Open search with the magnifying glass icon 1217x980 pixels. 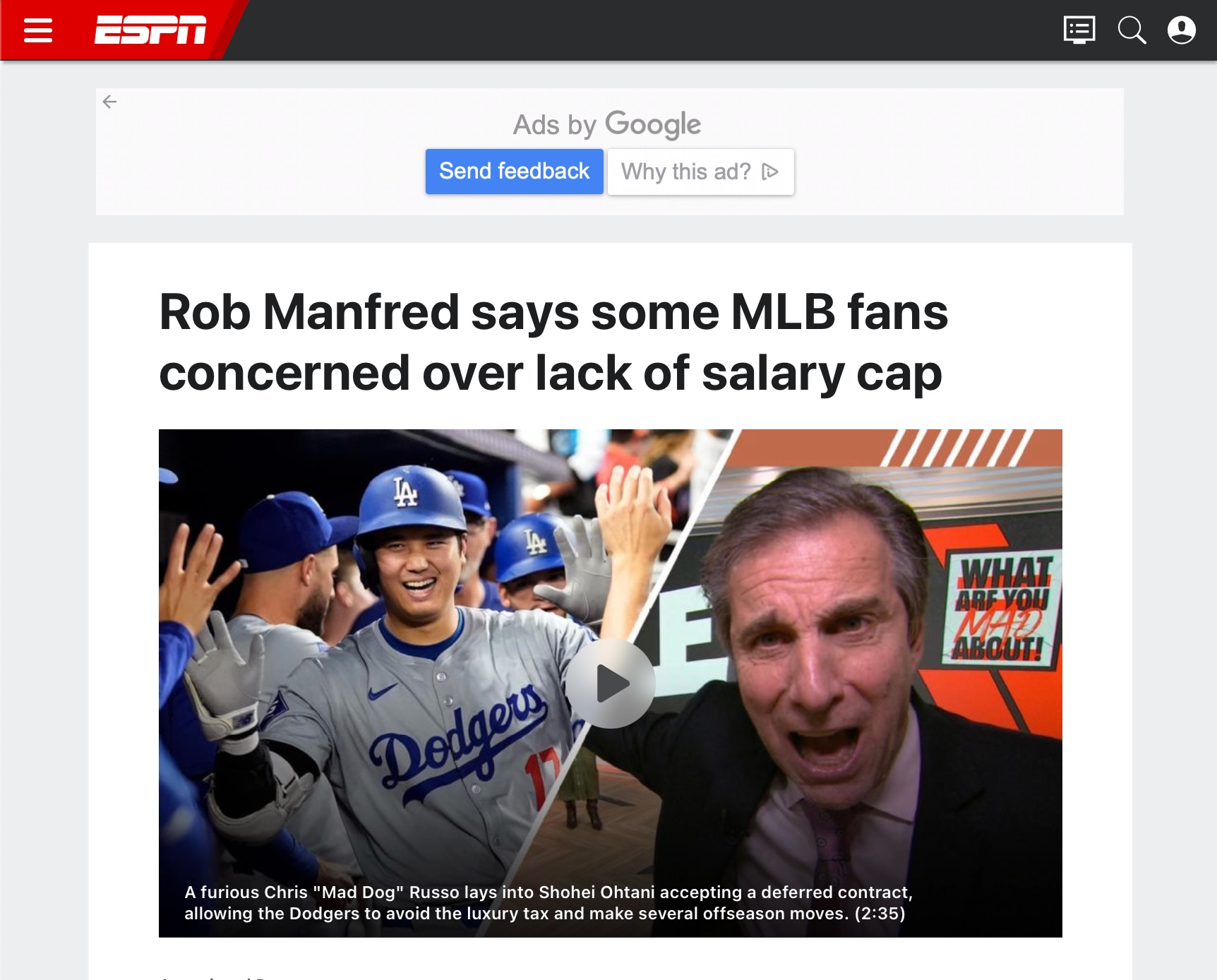click(1132, 30)
